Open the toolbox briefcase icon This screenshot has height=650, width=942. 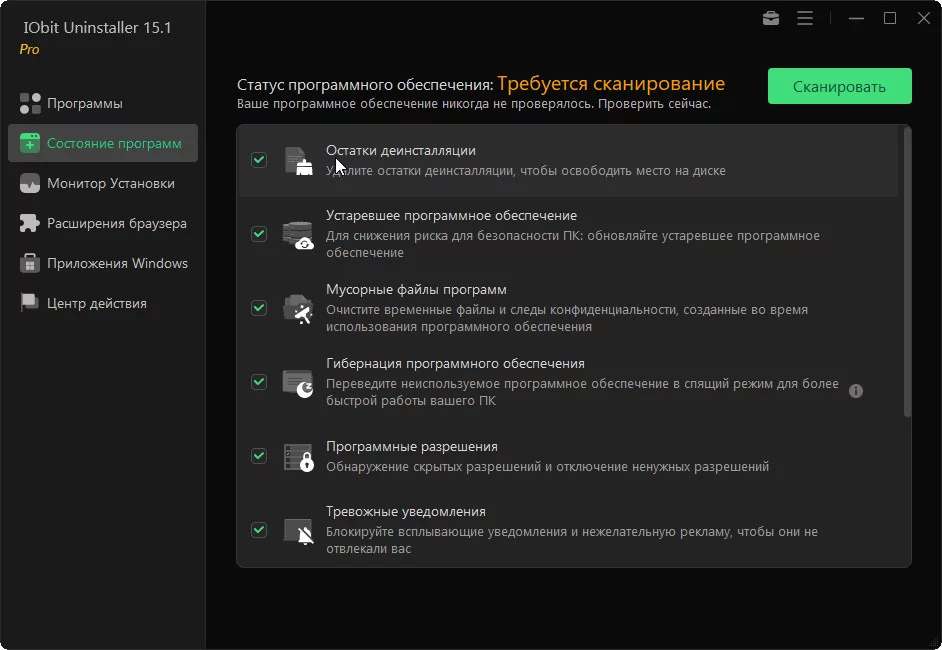pos(771,18)
